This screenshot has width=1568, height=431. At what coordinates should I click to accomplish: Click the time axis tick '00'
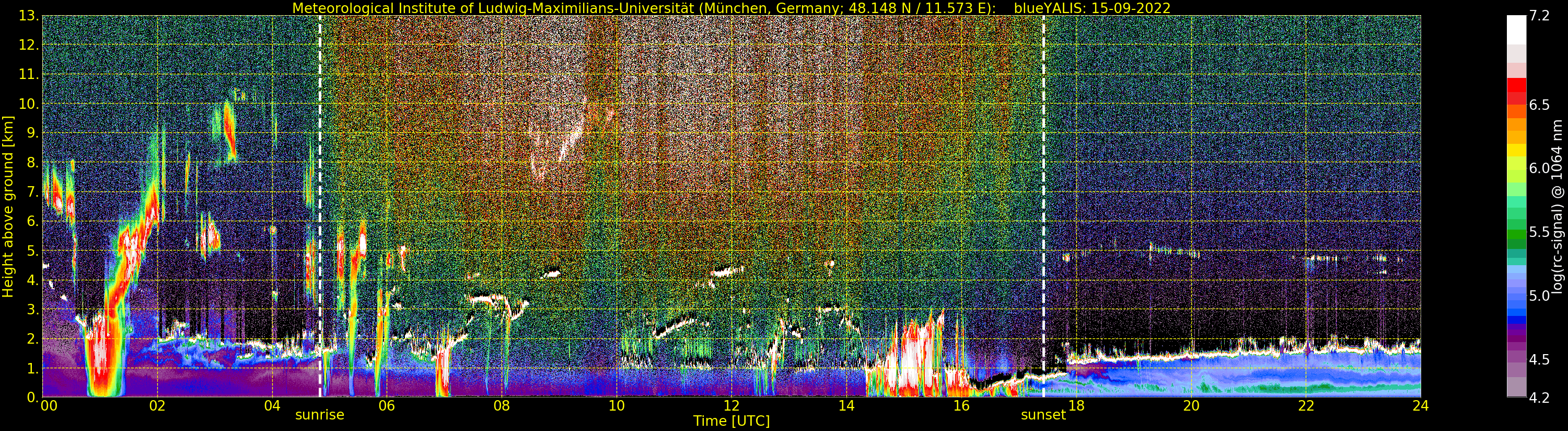(49, 405)
